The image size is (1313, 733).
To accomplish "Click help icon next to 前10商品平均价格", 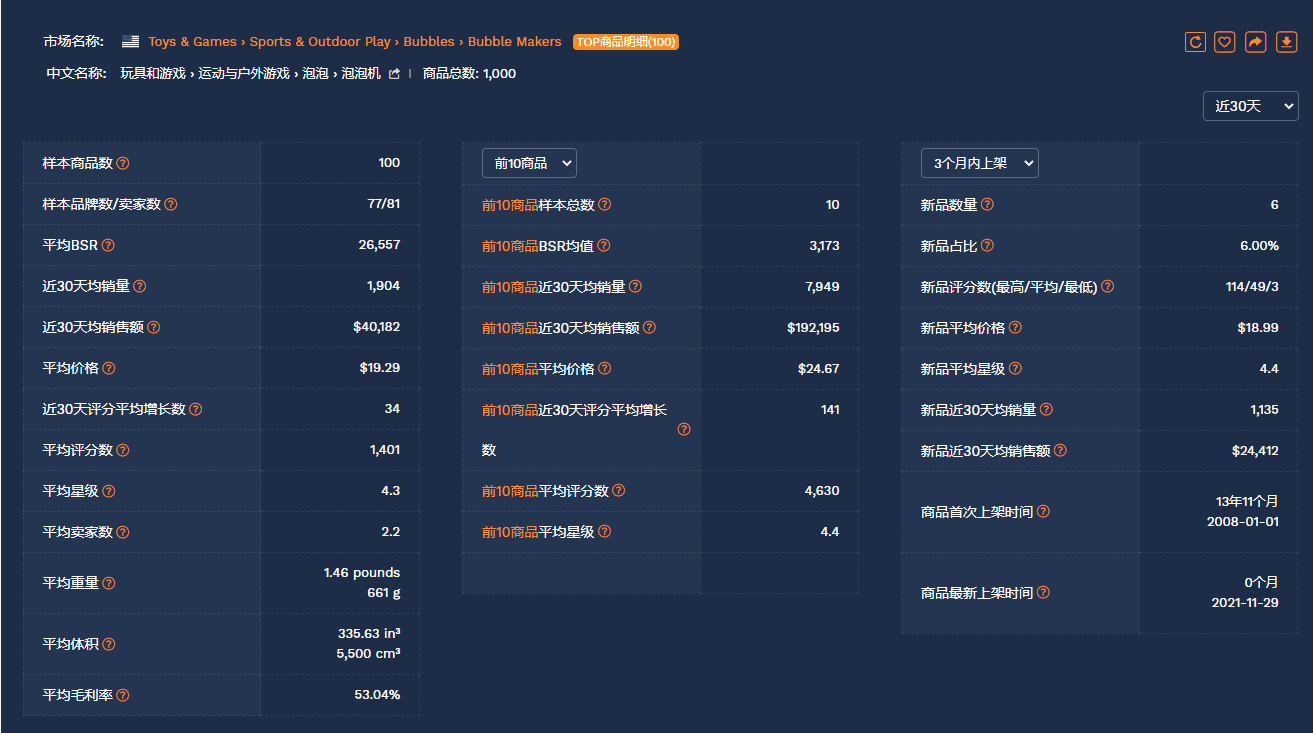I will [605, 369].
